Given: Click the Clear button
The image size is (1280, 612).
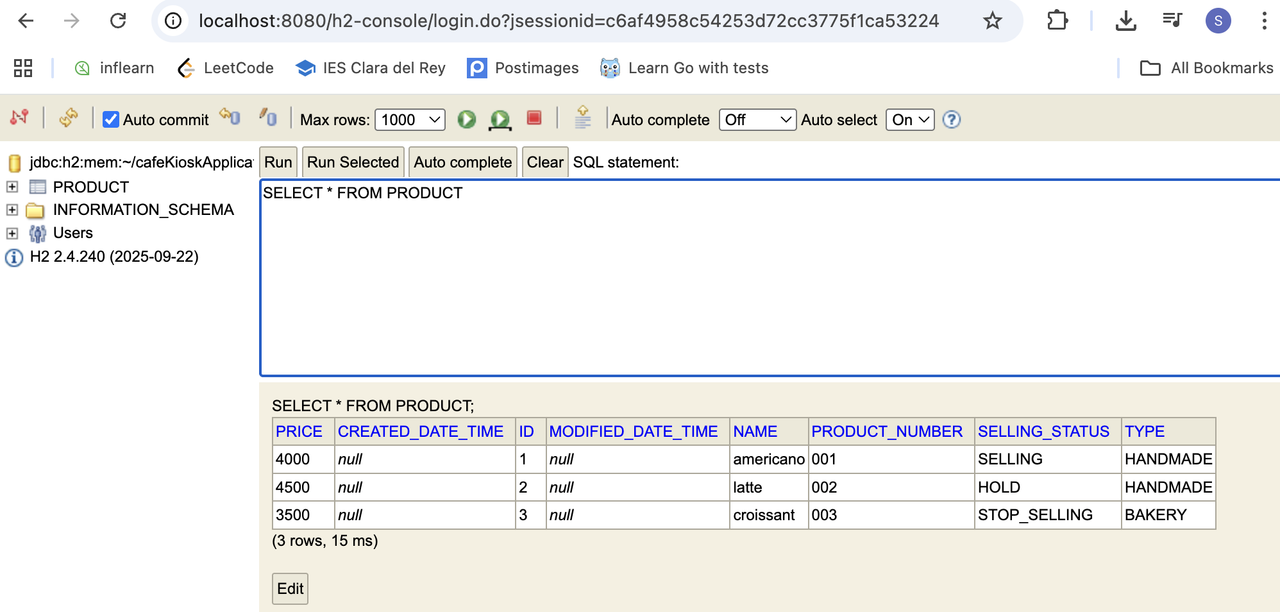Looking at the screenshot, I should point(545,162).
